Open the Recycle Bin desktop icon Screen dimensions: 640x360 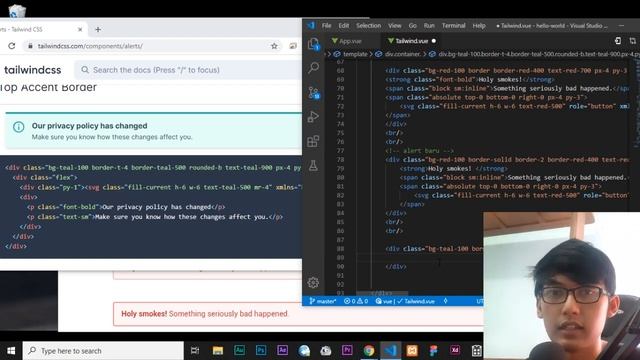pyautogui.click(x=16, y=11)
